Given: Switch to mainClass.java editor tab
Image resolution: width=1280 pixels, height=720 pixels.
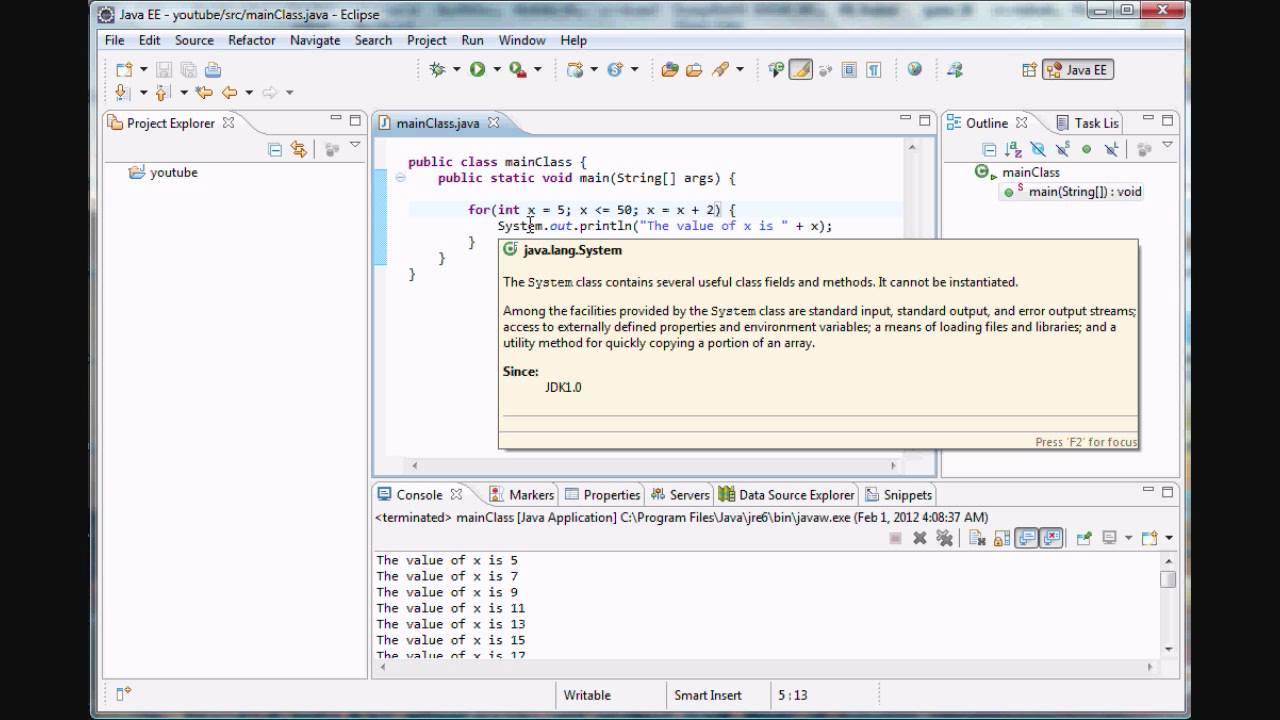Looking at the screenshot, I should (437, 123).
